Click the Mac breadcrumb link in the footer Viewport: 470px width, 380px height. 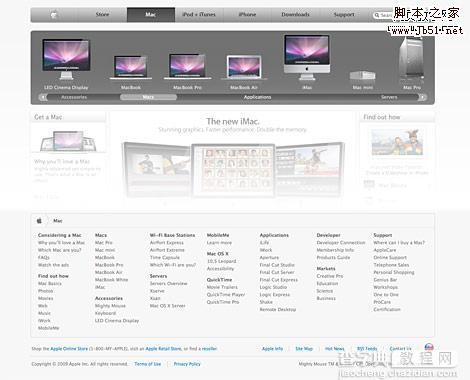coord(58,221)
